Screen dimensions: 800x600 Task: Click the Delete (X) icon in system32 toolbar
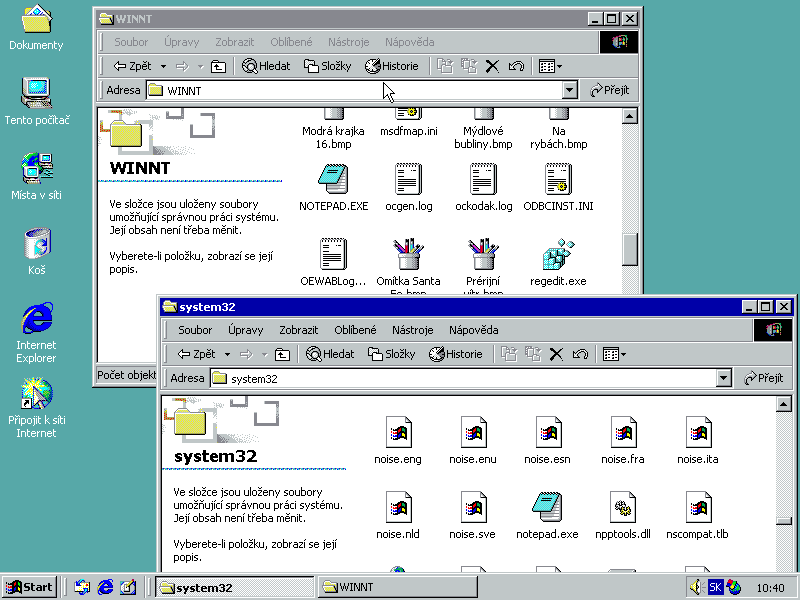pos(556,354)
